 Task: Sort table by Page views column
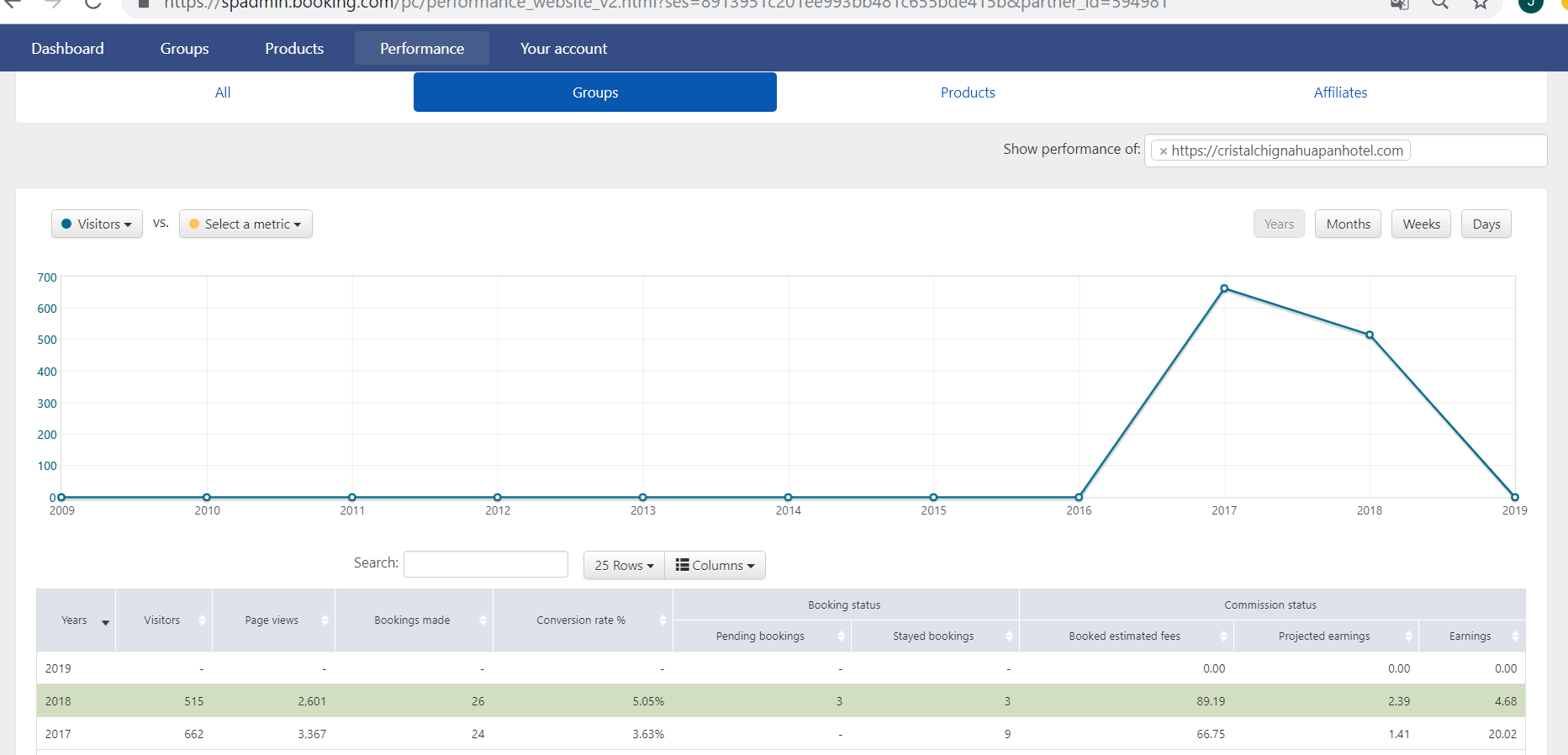click(273, 620)
